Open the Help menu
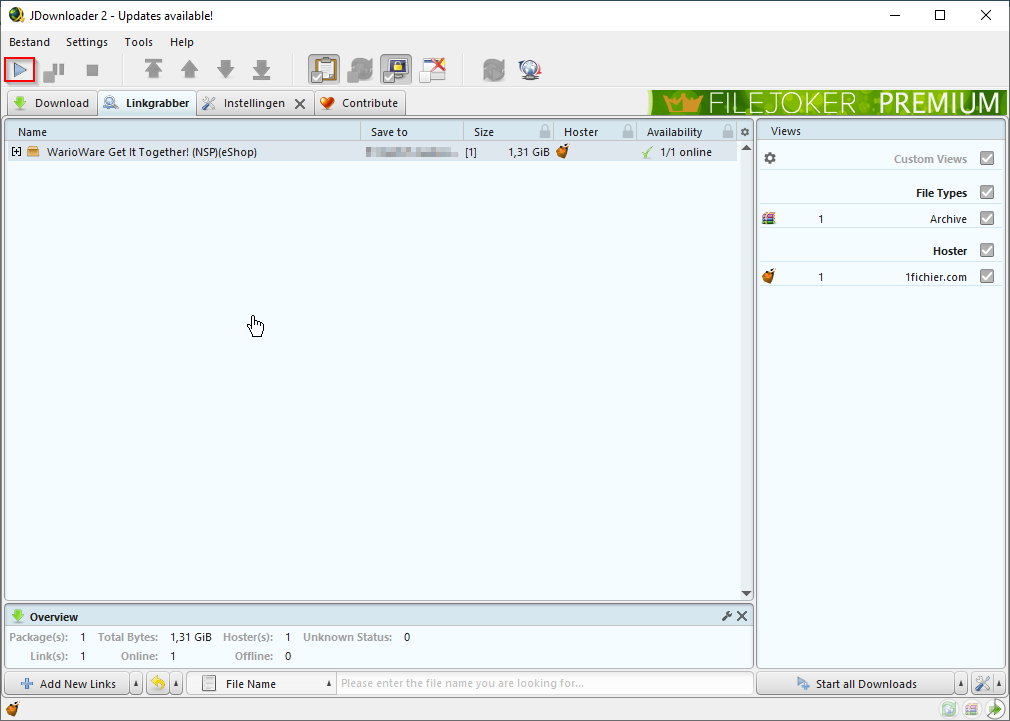 pos(182,42)
